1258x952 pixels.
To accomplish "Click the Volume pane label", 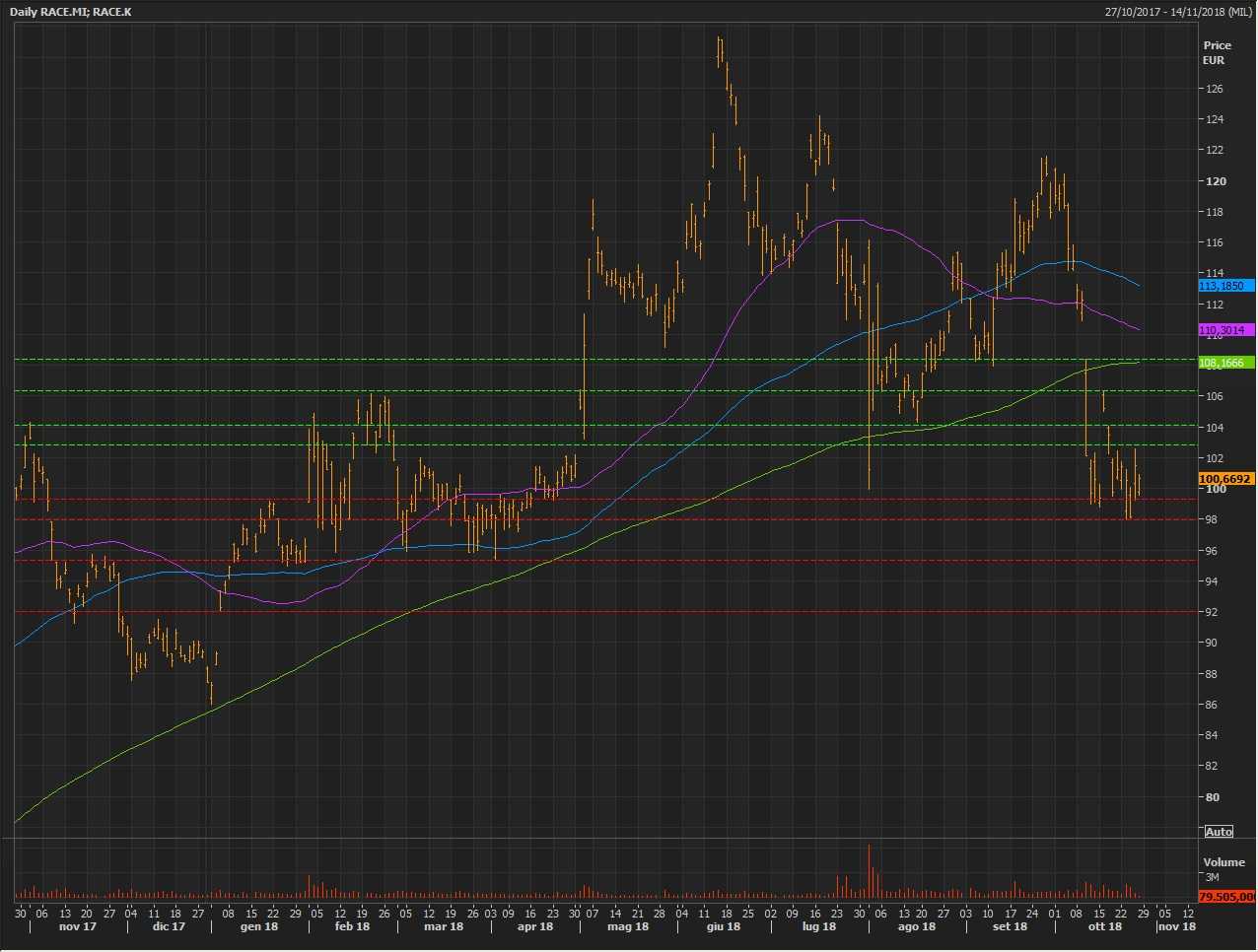I will click(x=1223, y=862).
